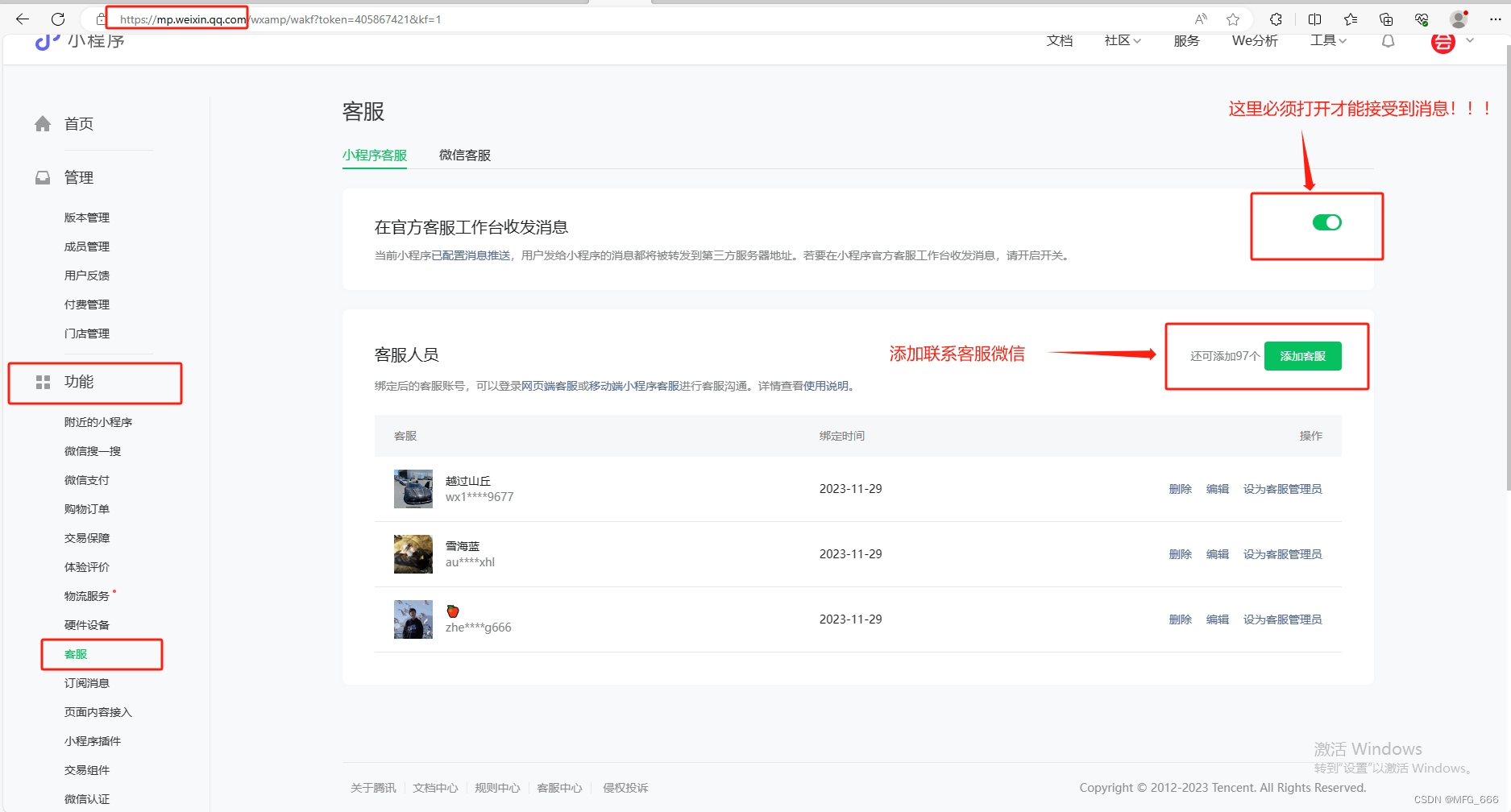
Task: Open 文档 in the top navigation
Action: 1060,40
